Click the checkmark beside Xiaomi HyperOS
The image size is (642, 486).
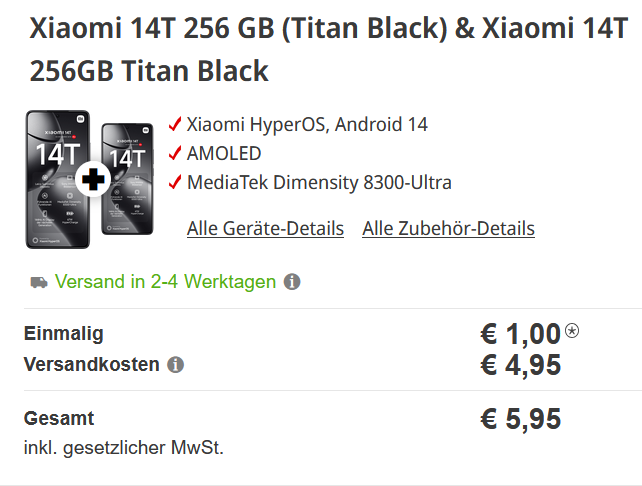[x=176, y=125]
